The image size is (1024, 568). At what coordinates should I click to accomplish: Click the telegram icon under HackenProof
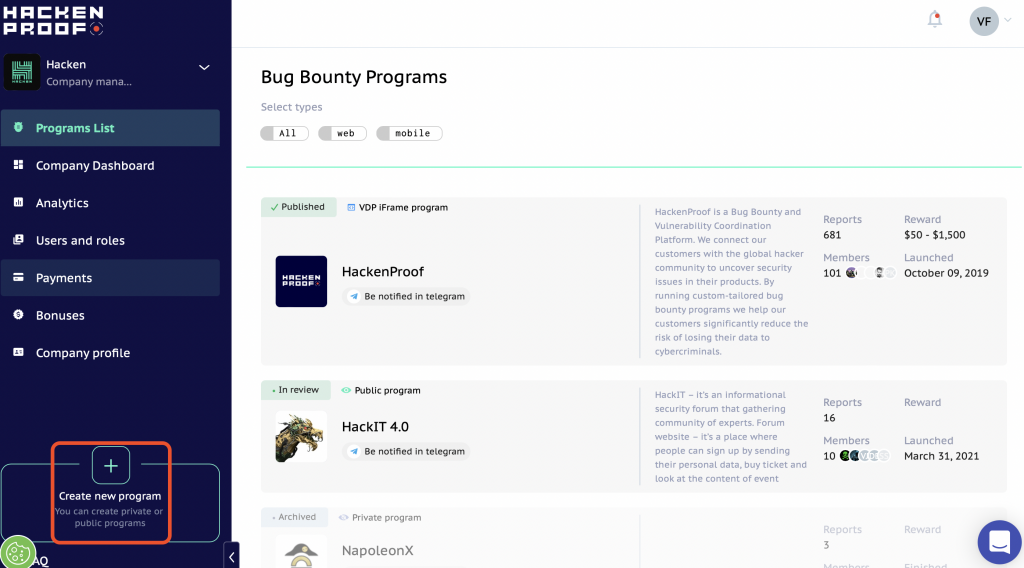(354, 296)
